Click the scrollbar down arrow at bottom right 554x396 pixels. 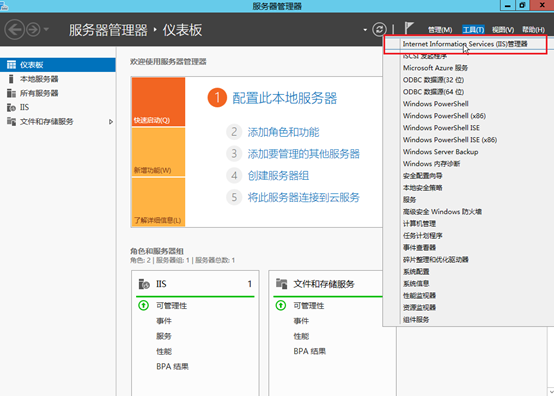550,392
